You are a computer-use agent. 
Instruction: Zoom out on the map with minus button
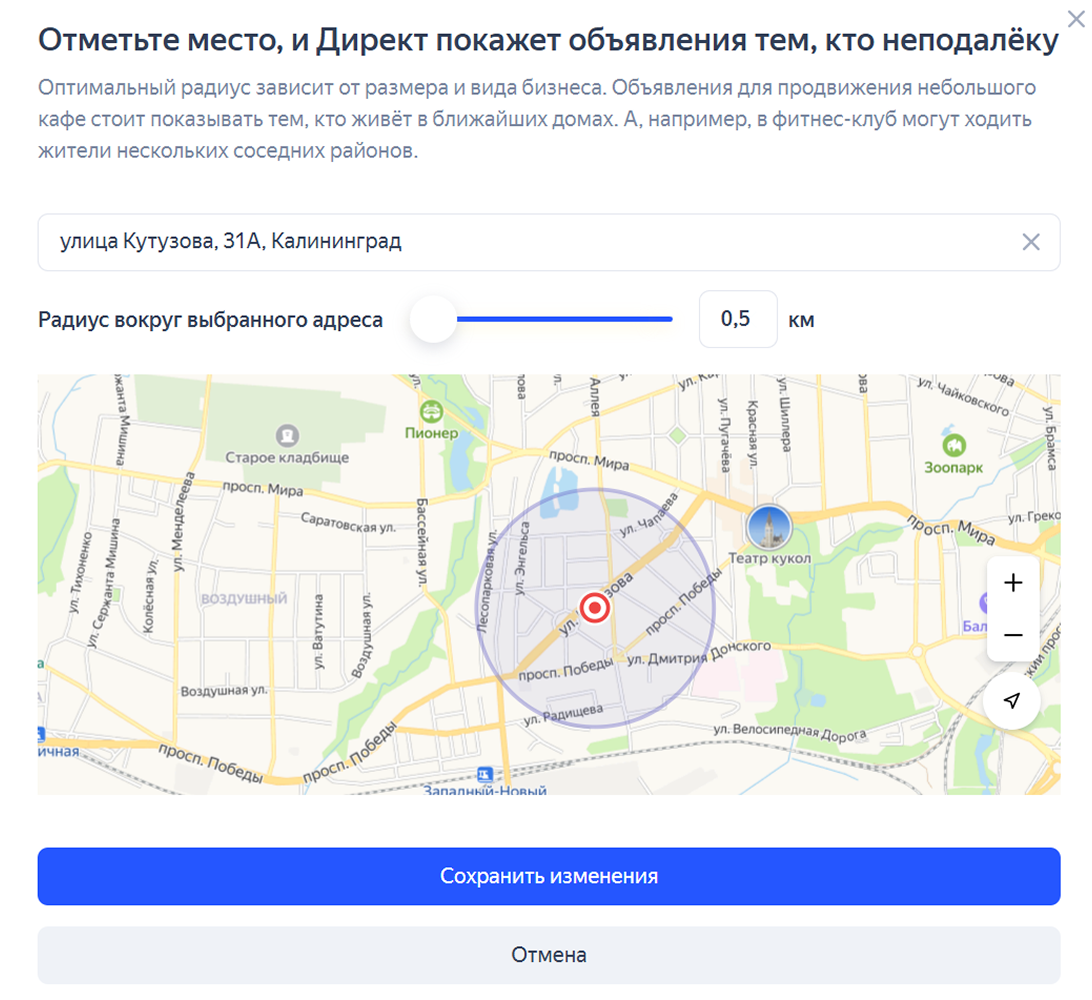point(1013,633)
